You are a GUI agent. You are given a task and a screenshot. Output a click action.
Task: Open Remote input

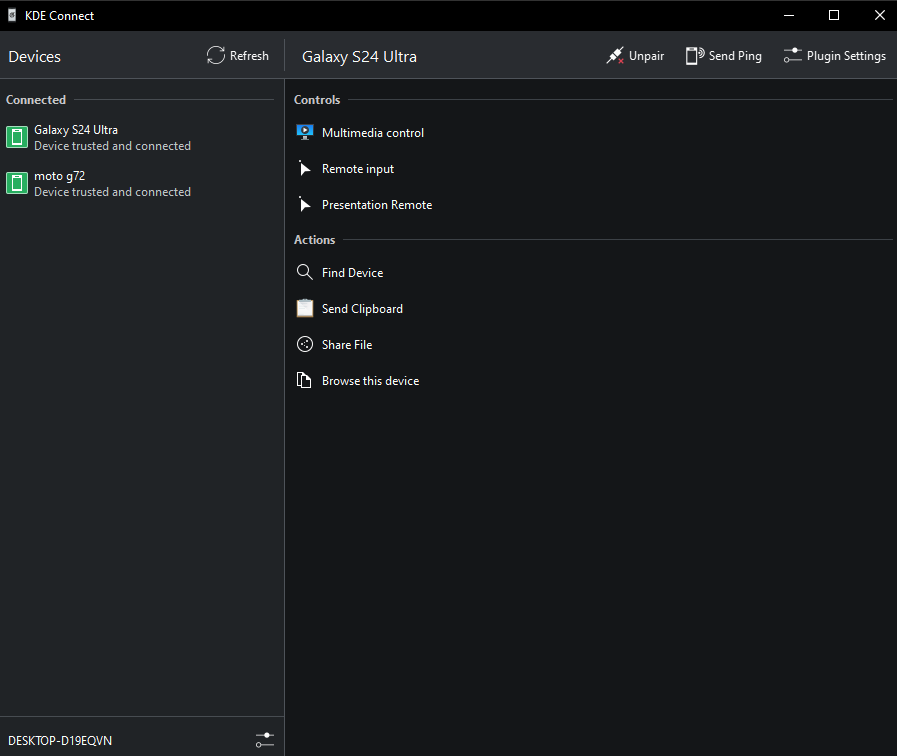[592, 168]
